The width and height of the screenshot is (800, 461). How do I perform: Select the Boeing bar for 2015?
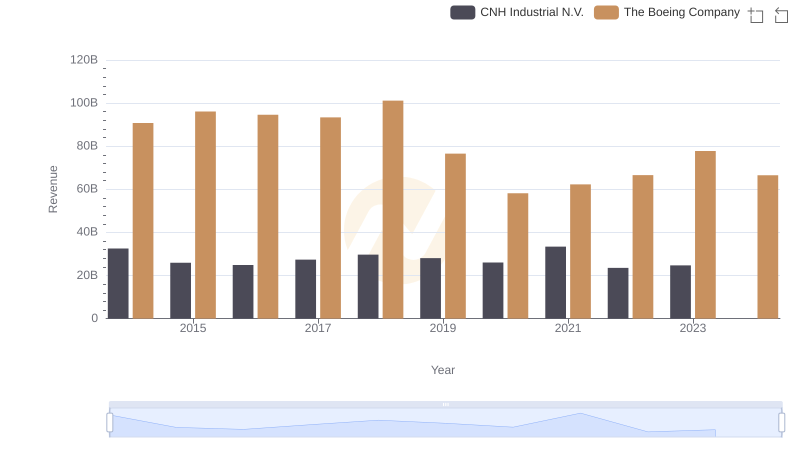[x=206, y=215]
